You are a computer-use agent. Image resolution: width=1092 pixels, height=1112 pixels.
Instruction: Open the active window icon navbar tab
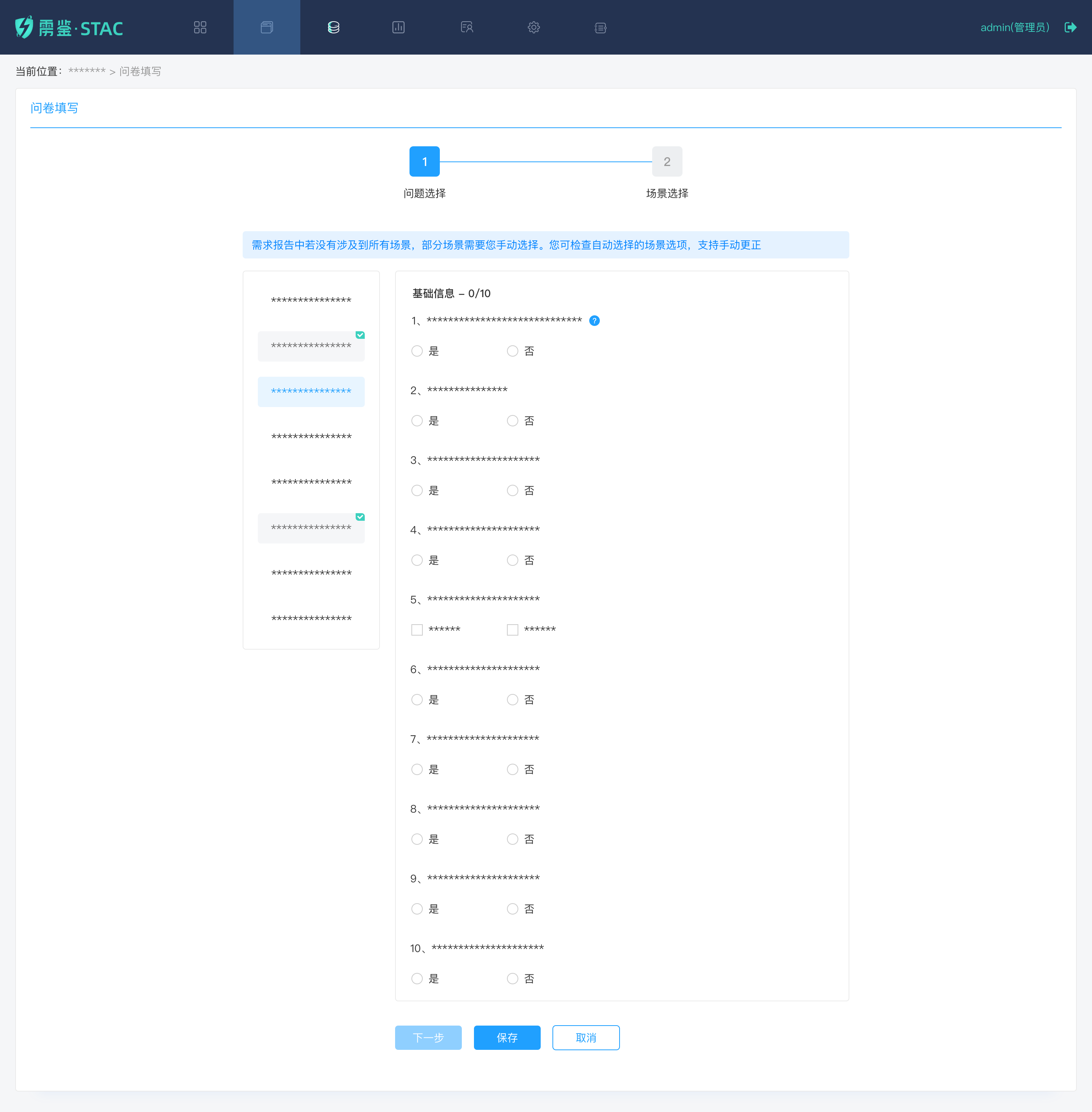(267, 28)
